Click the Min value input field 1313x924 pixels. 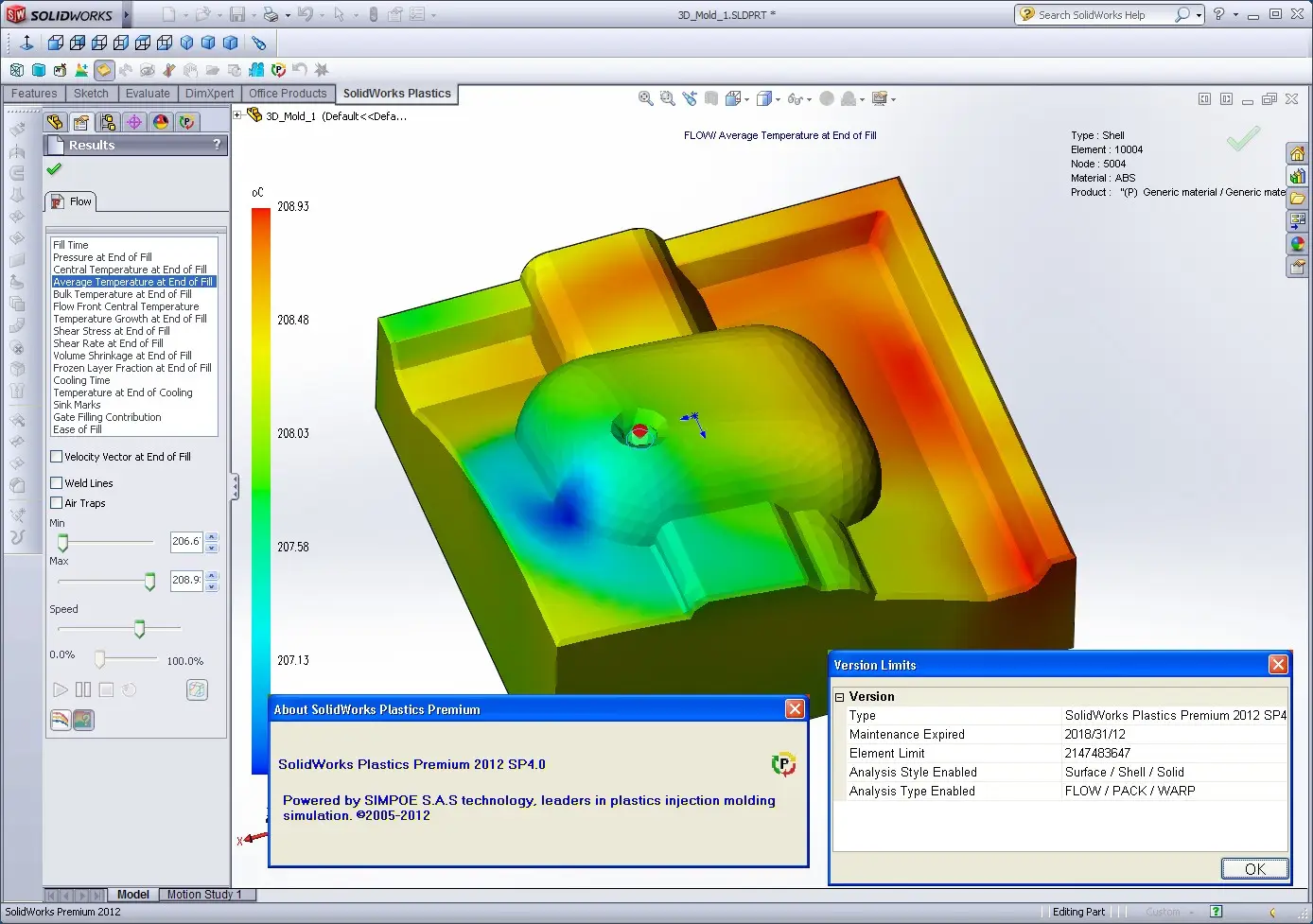186,541
